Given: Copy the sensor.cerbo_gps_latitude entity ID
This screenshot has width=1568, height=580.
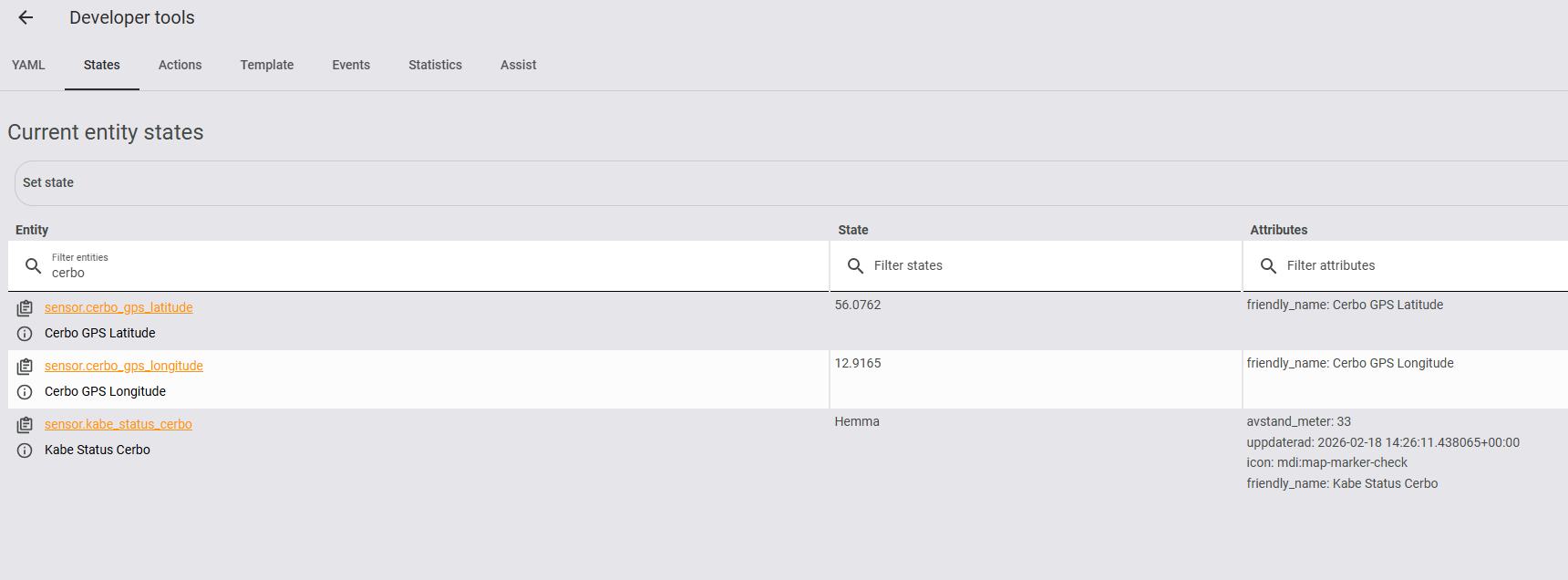Looking at the screenshot, I should click(x=25, y=308).
